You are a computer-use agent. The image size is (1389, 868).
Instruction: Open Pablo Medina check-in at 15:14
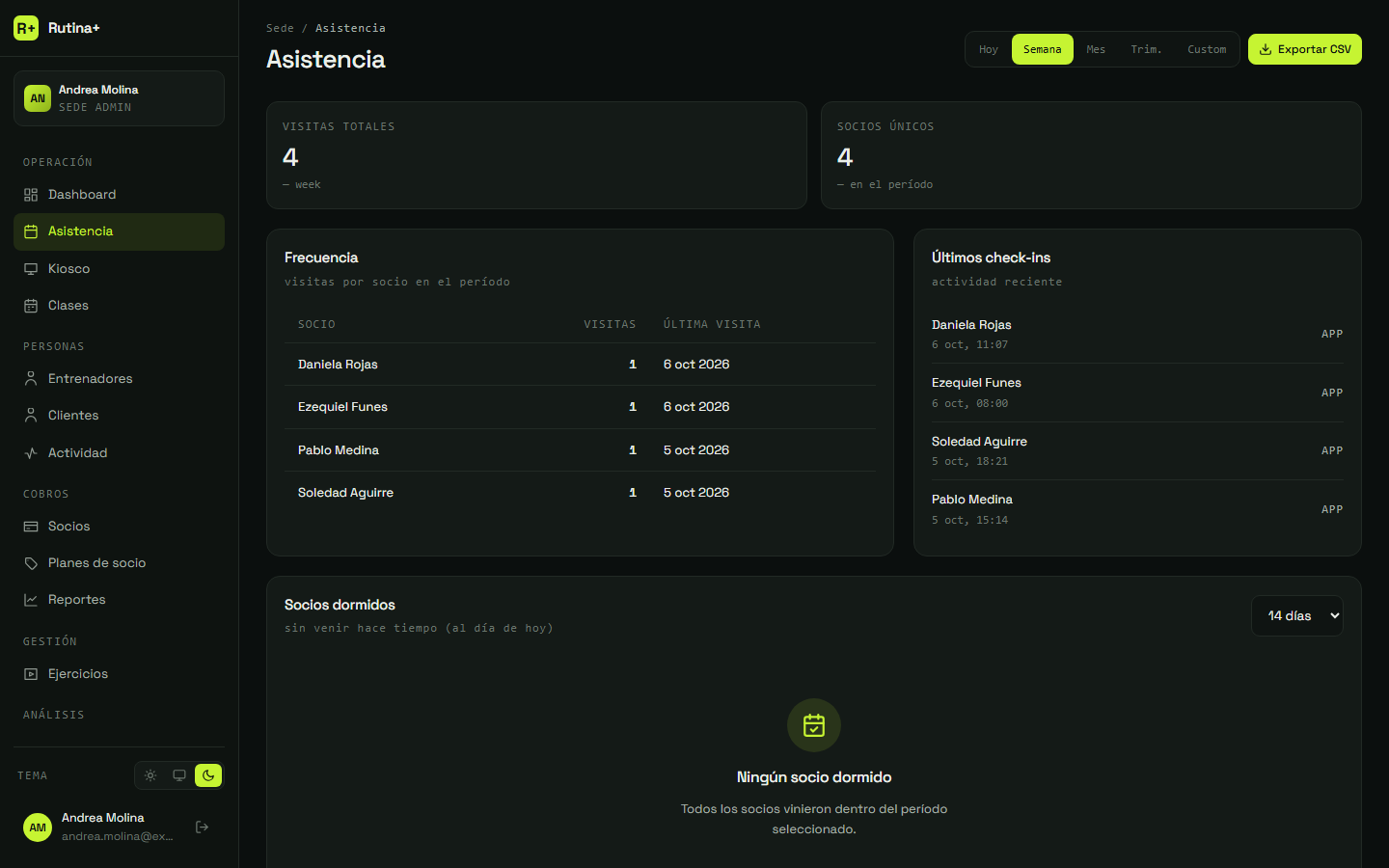point(1137,509)
